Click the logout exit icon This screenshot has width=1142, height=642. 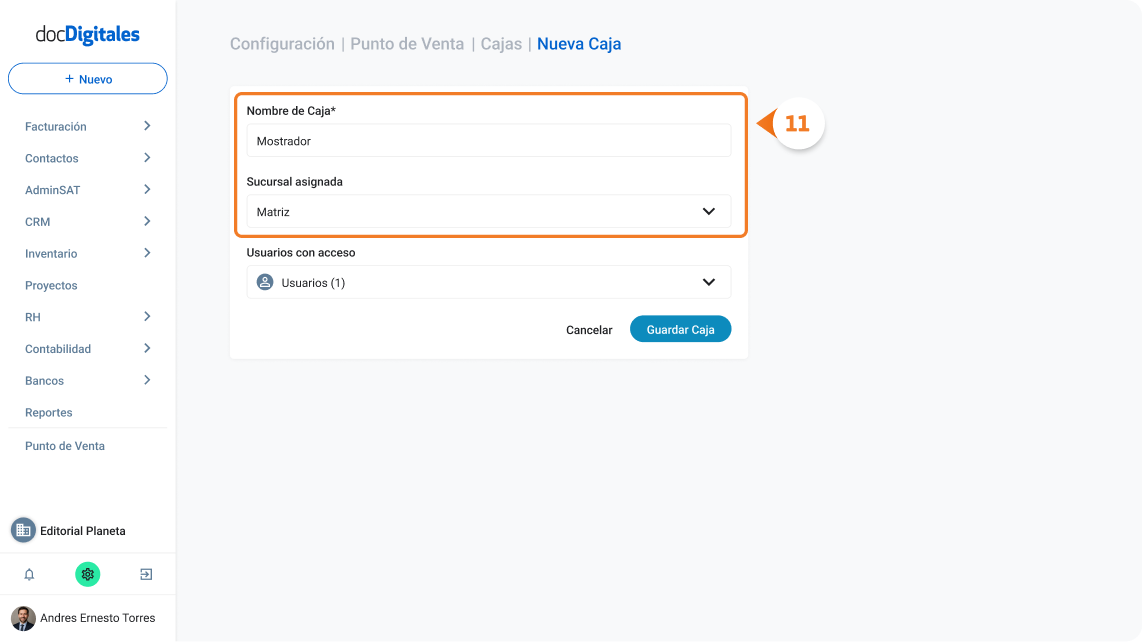pos(146,574)
